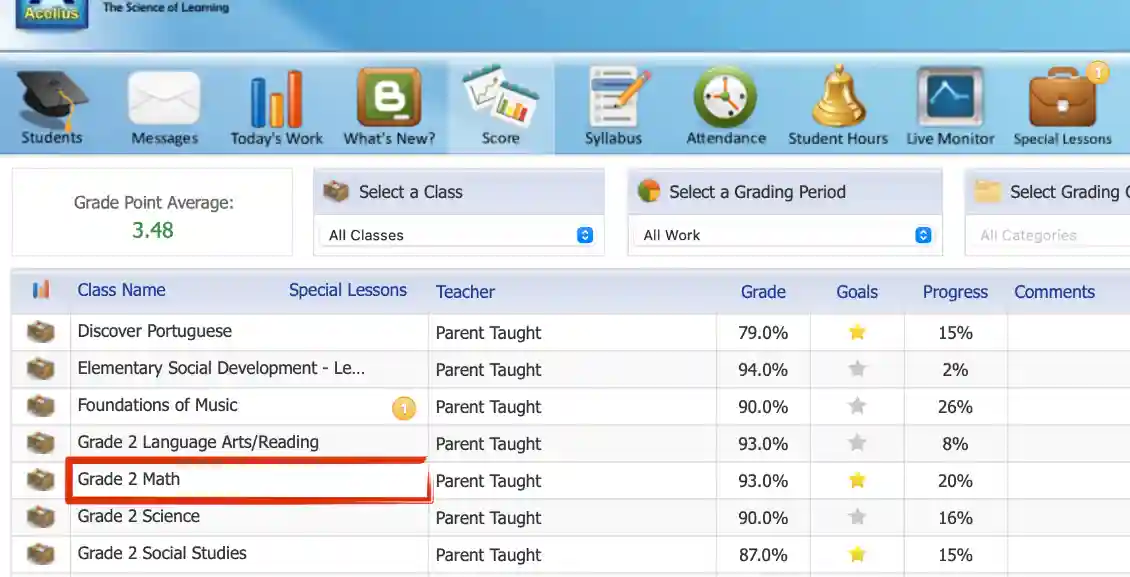Toggle goal star for Grade 2 Science

click(x=857, y=518)
